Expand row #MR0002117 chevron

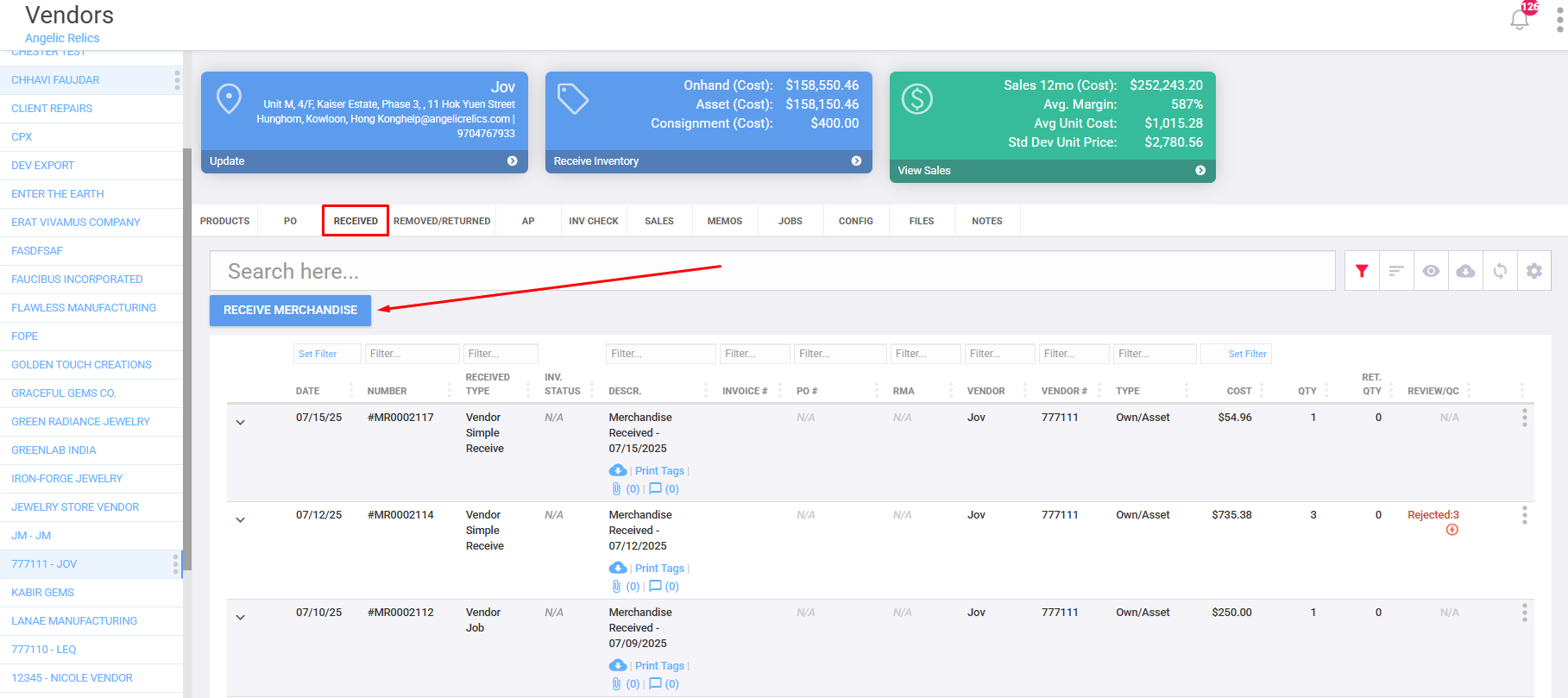pyautogui.click(x=241, y=423)
